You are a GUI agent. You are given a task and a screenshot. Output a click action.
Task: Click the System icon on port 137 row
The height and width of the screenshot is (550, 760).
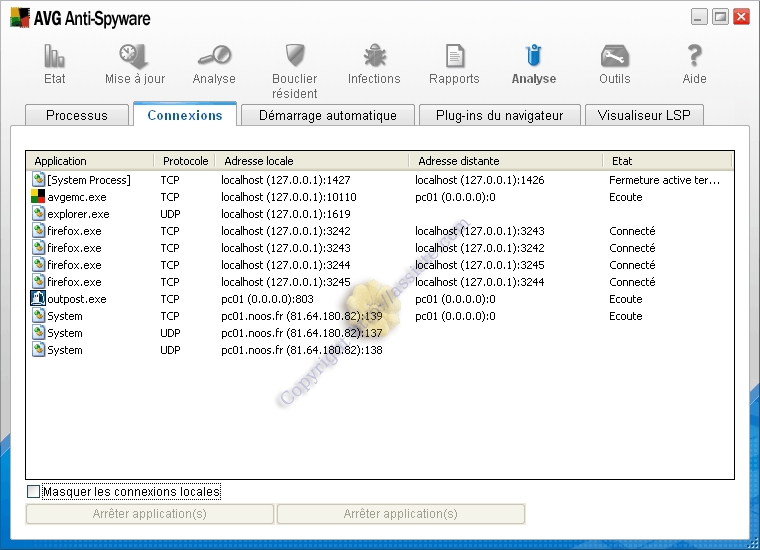click(x=38, y=332)
